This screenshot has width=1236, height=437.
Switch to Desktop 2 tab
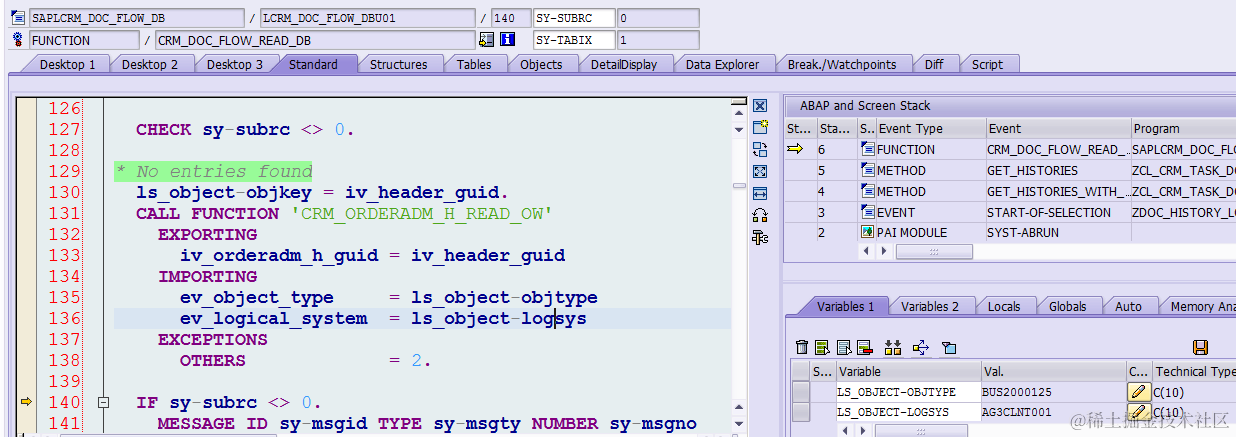(150, 64)
